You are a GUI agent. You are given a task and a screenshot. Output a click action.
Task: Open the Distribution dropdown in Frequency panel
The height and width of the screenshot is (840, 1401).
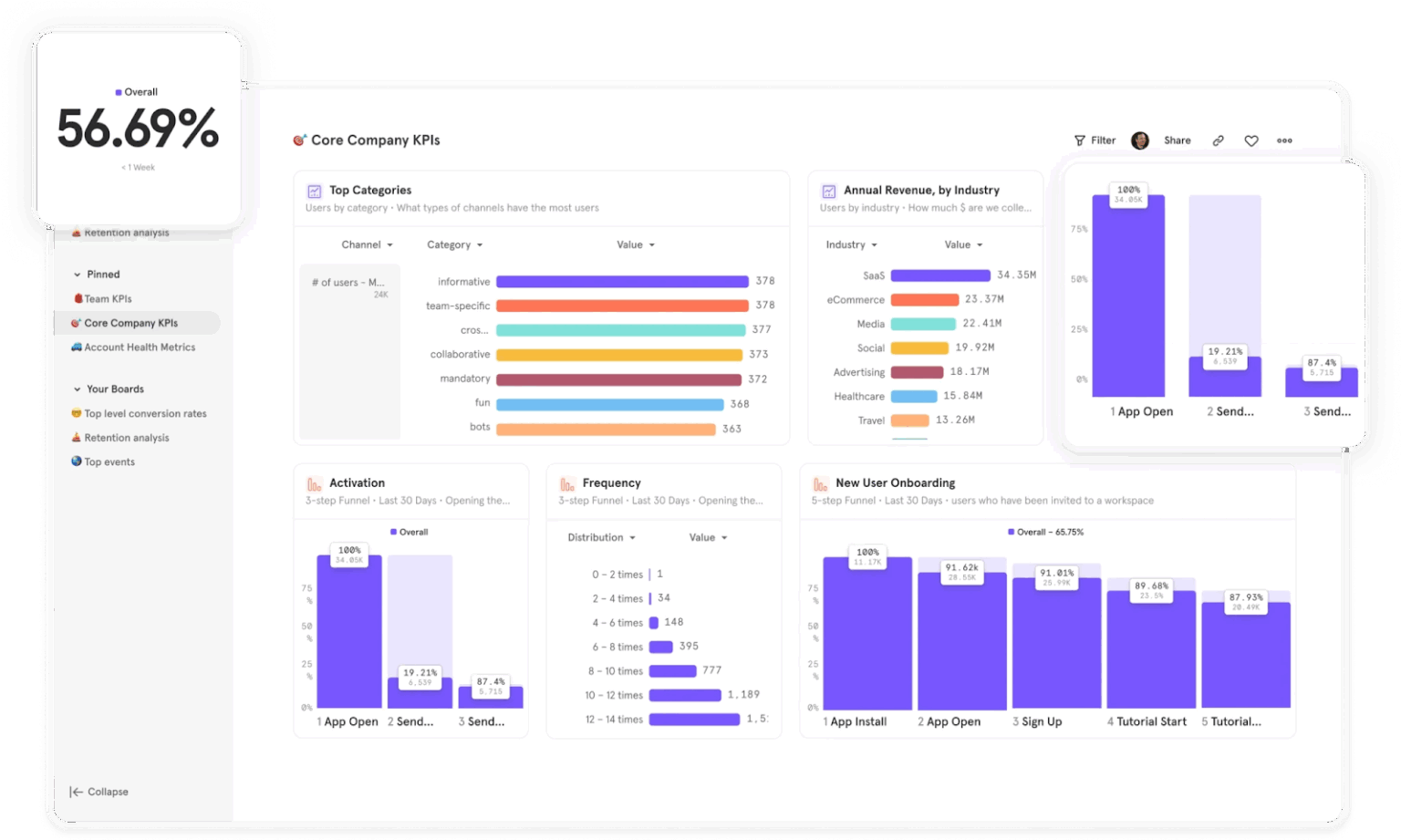click(x=599, y=537)
